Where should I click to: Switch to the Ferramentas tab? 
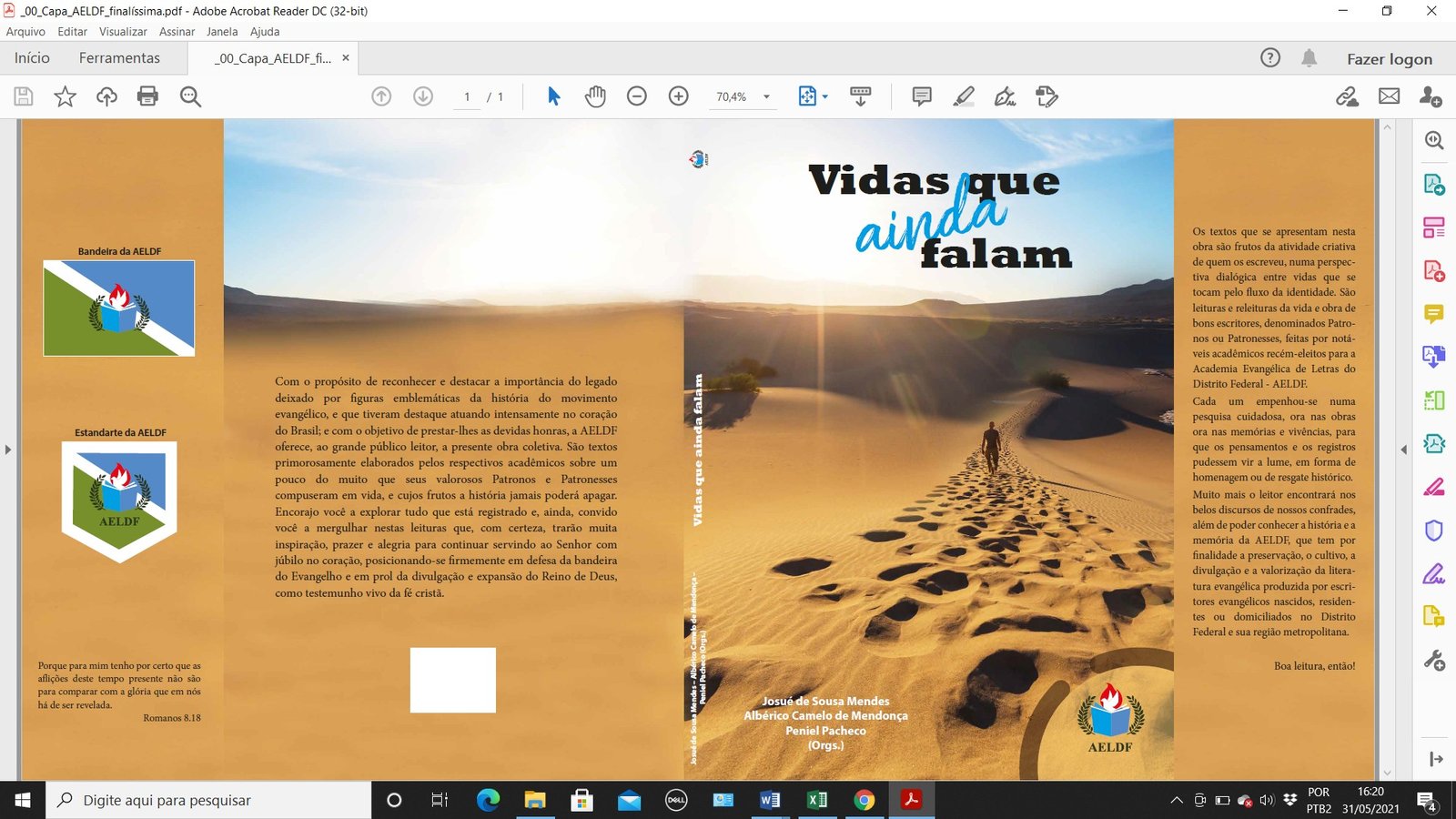coord(119,58)
